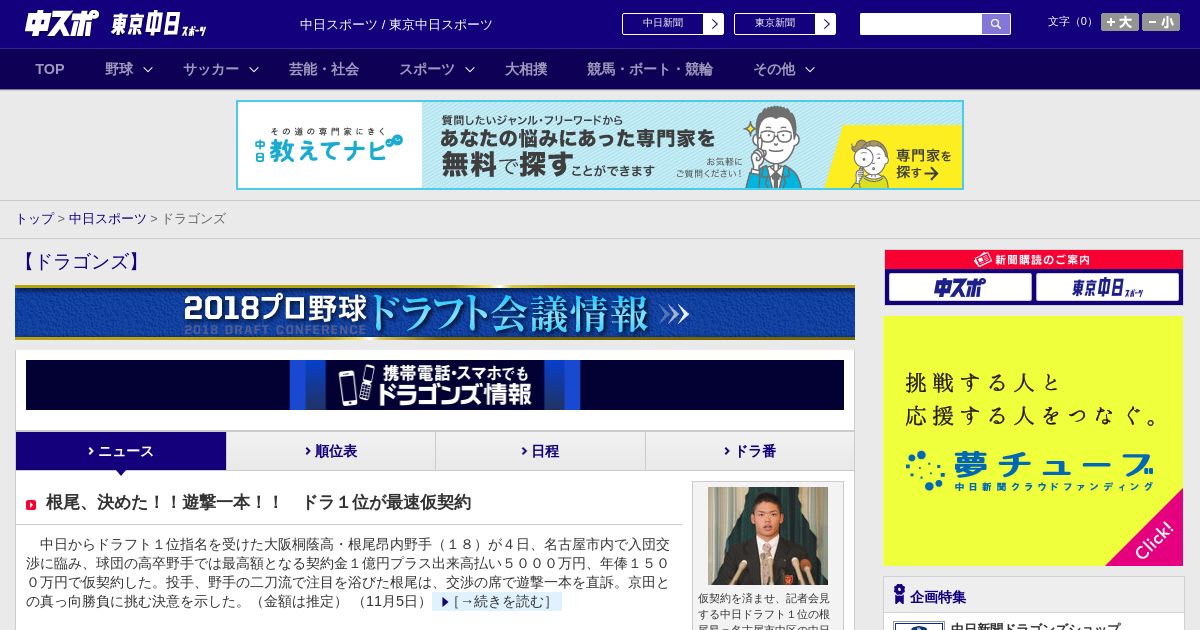Viewport: 1200px width, 630px height.
Task: Click 中スポ subscription button in sidebar
Action: point(960,288)
